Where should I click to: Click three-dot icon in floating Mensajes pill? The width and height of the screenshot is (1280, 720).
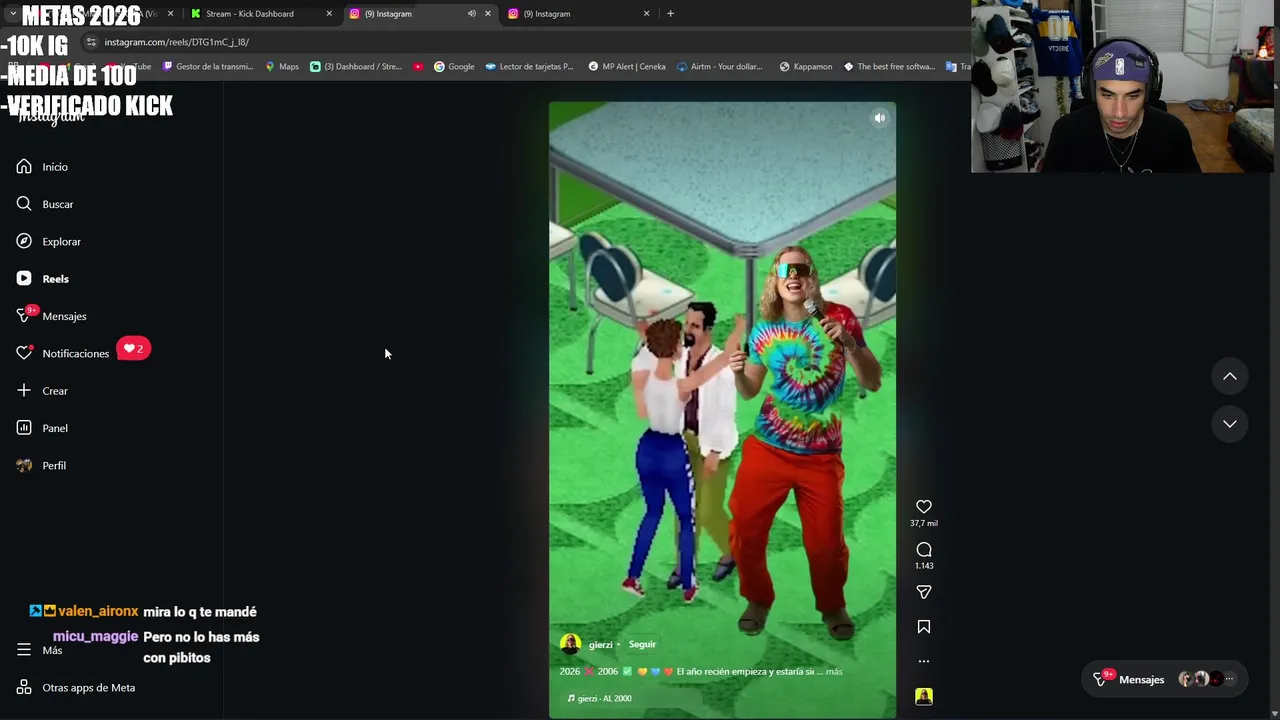1230,679
